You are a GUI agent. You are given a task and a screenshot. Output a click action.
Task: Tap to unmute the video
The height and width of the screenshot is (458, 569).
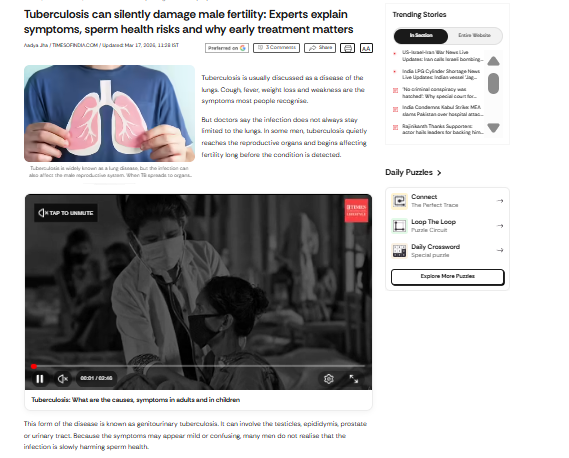[66, 213]
